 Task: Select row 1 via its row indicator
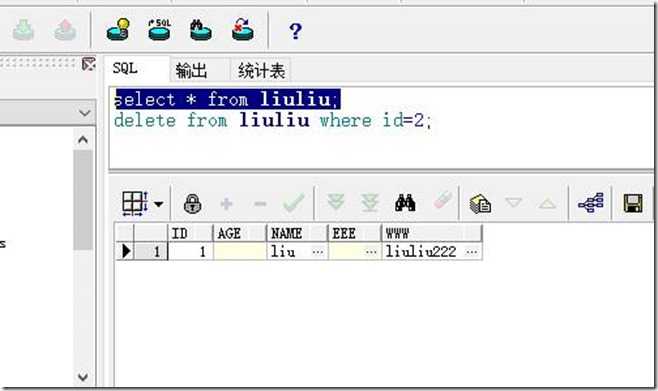(x=125, y=251)
